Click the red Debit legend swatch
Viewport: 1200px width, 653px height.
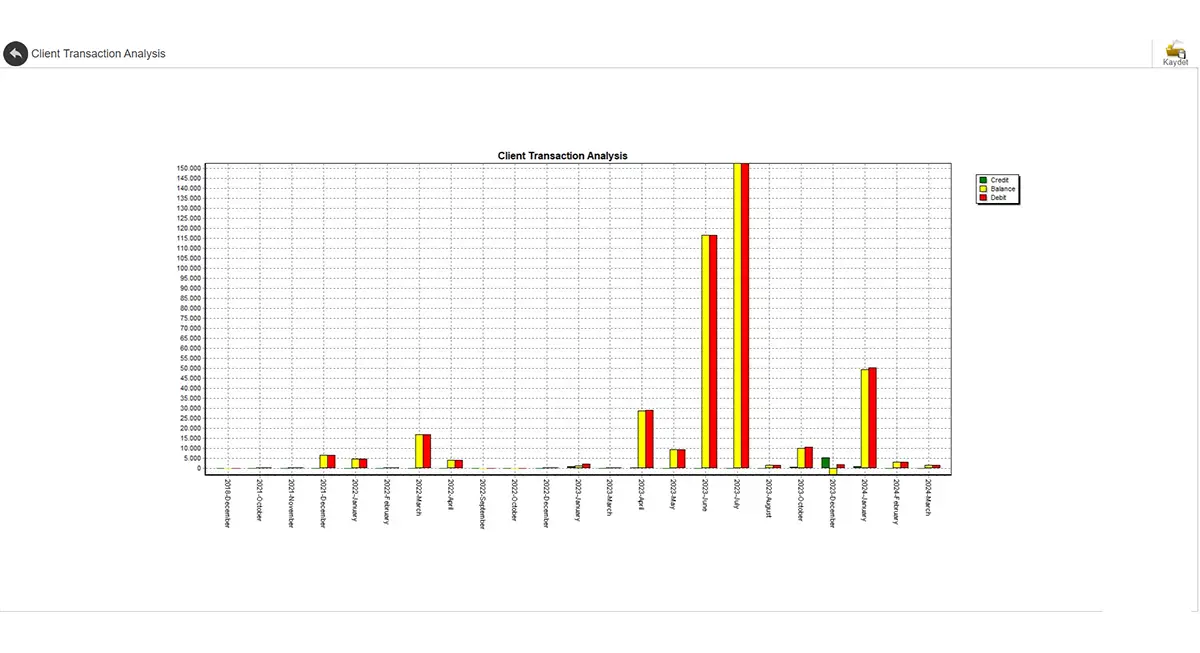[x=983, y=198]
